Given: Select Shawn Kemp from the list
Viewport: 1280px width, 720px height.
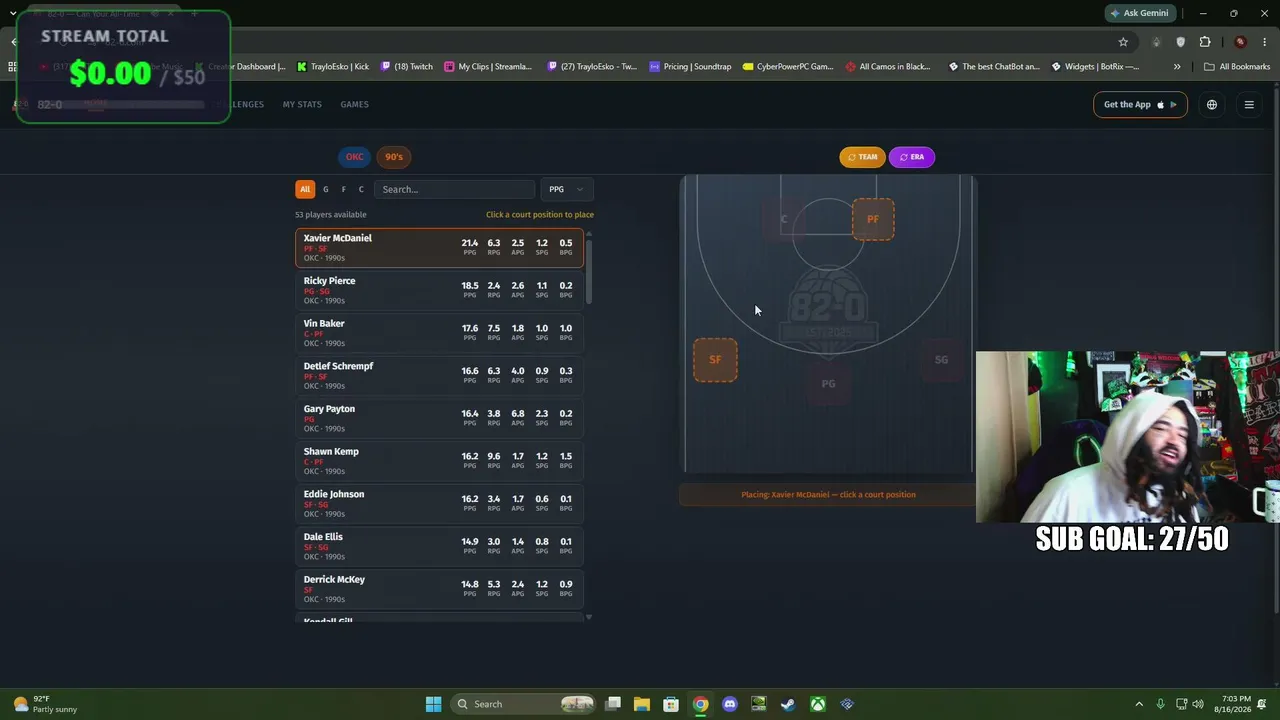Looking at the screenshot, I should point(439,461).
